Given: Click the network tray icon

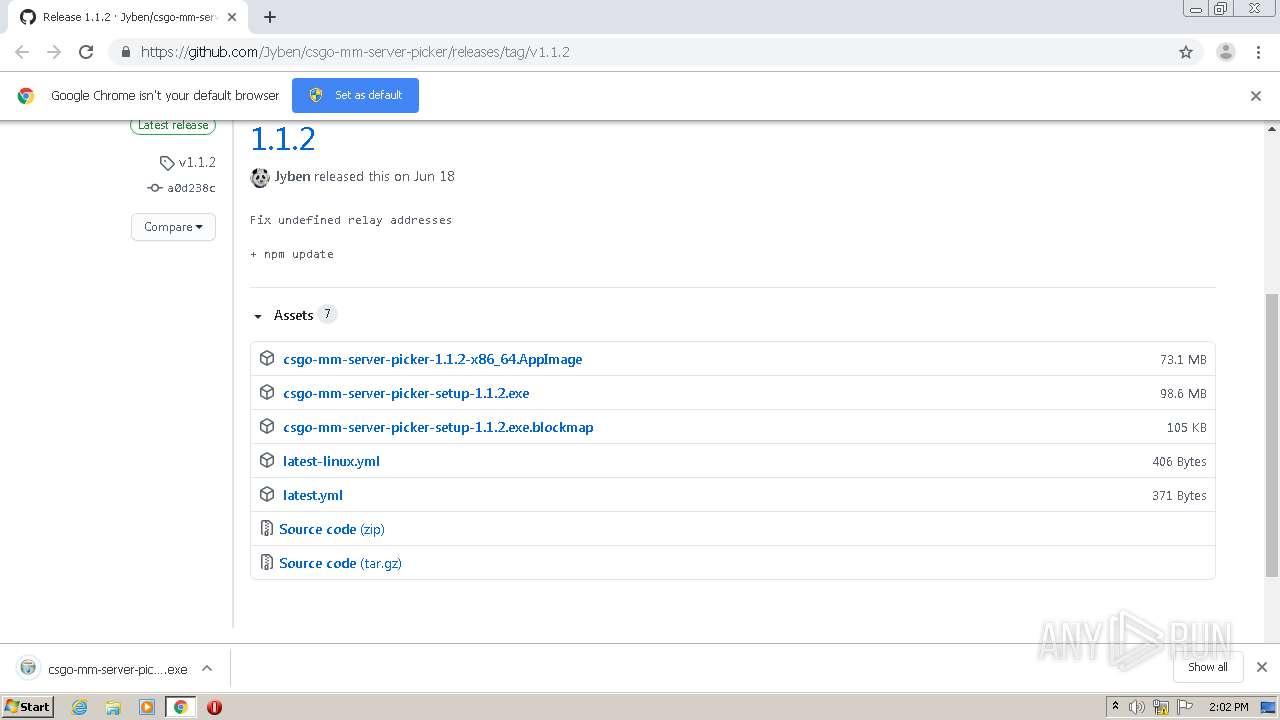Looking at the screenshot, I should point(1161,707).
